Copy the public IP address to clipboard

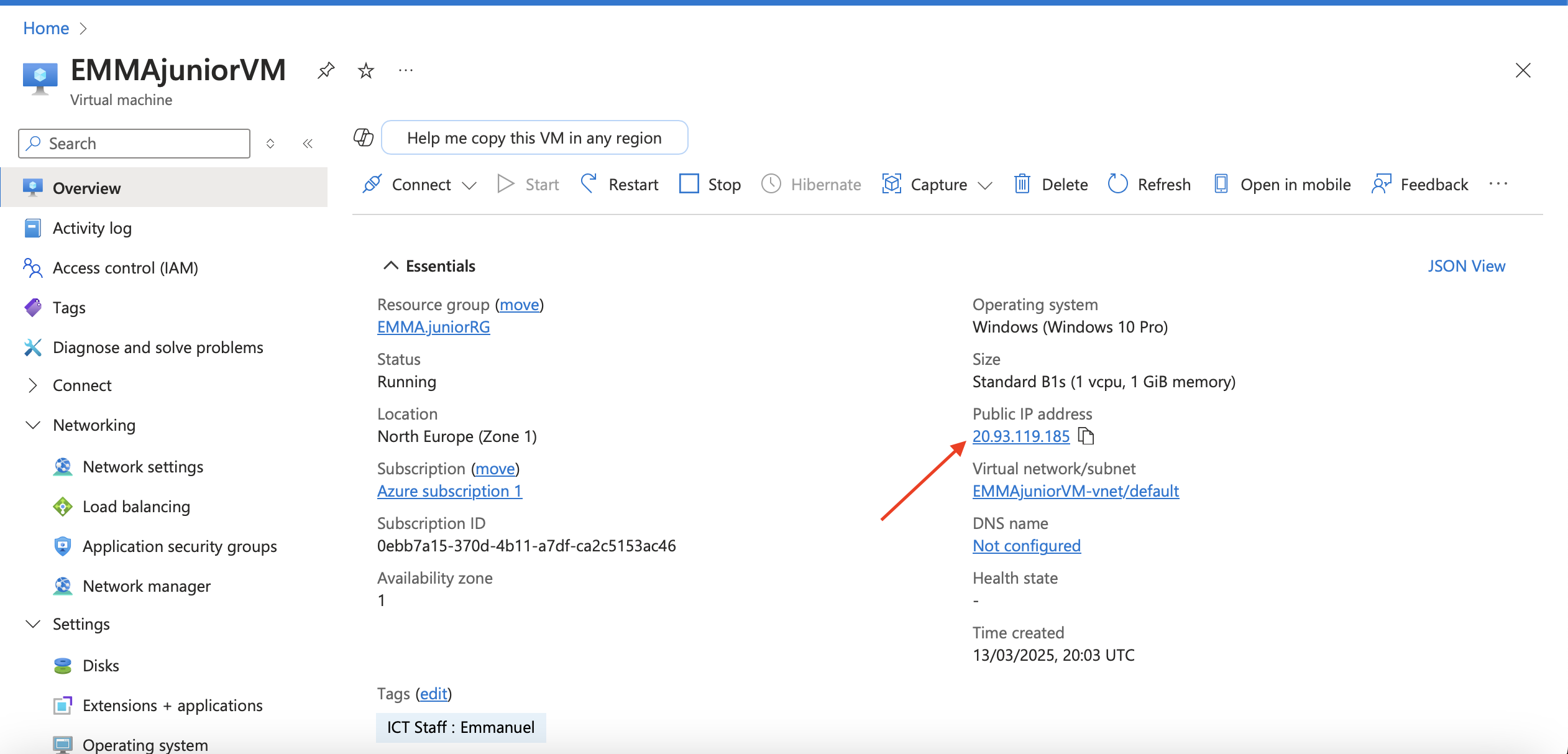[1086, 436]
